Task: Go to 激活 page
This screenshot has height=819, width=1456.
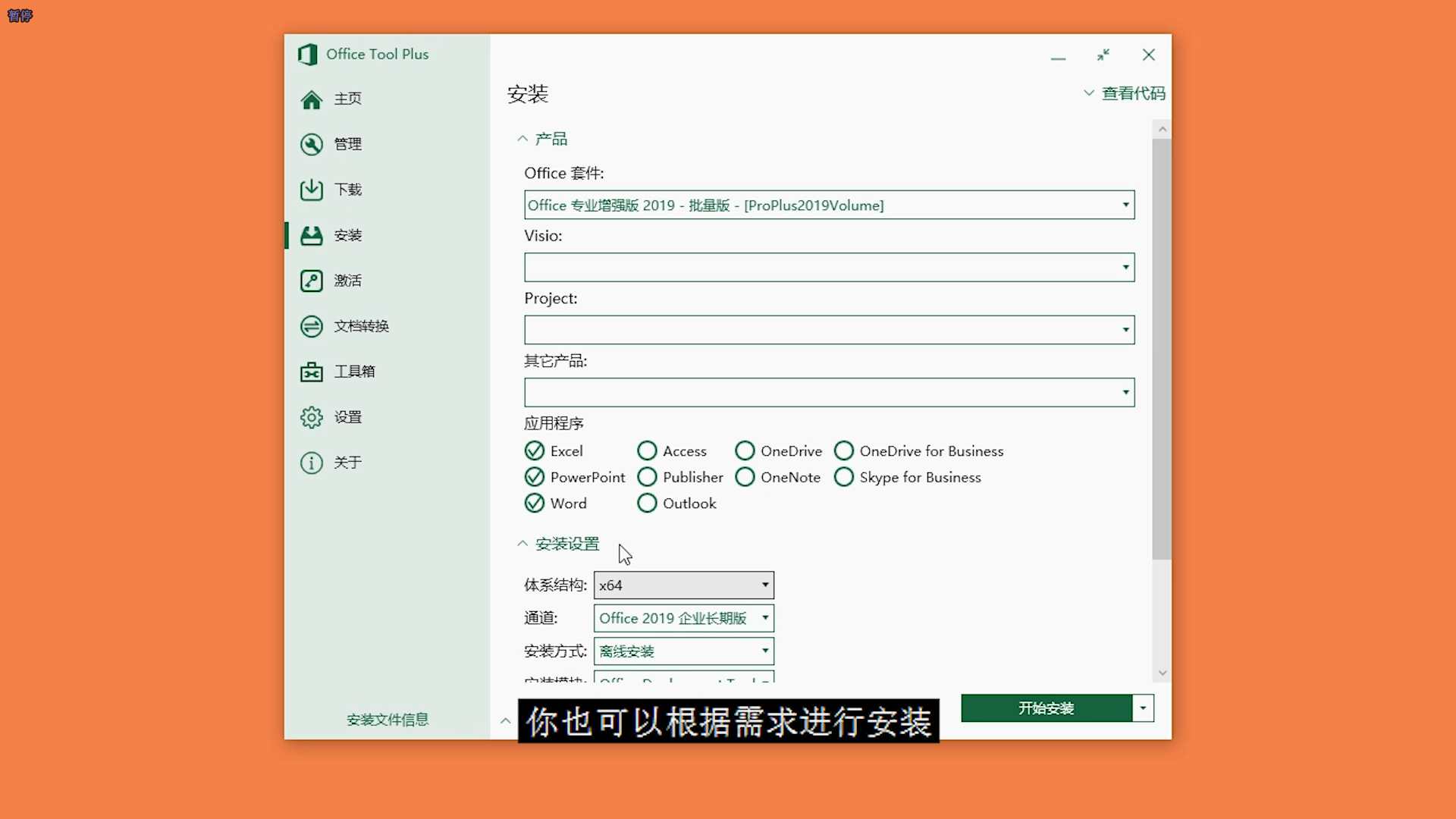Action: (x=348, y=281)
